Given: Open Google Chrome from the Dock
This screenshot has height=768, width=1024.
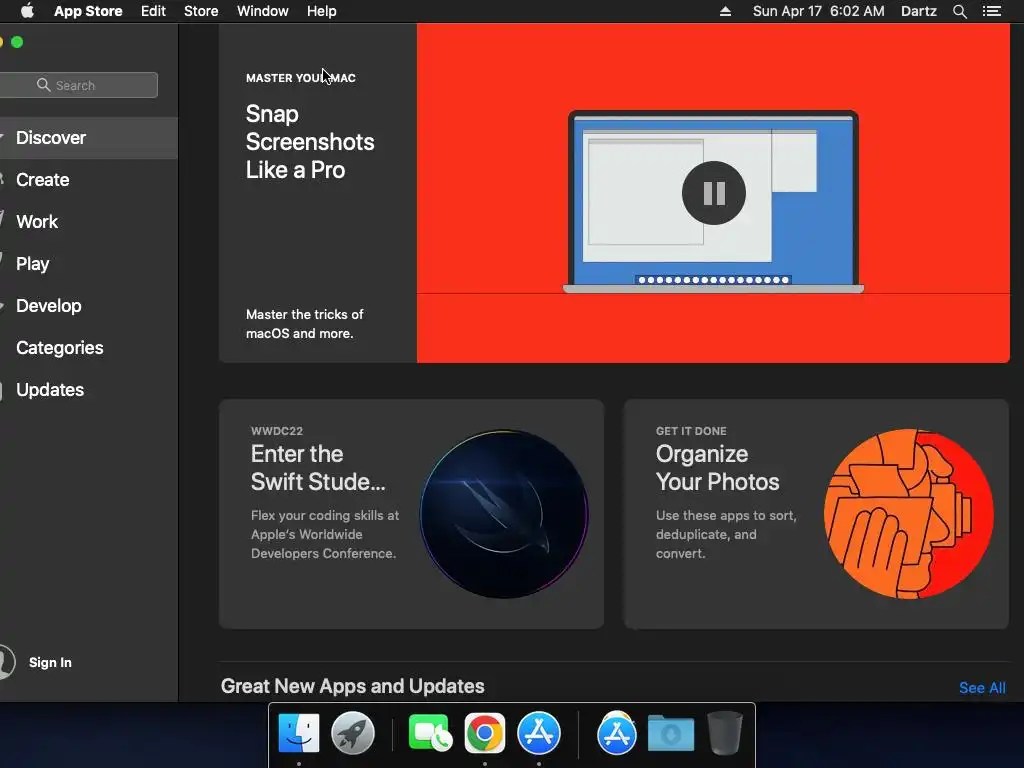Looking at the screenshot, I should [485, 733].
